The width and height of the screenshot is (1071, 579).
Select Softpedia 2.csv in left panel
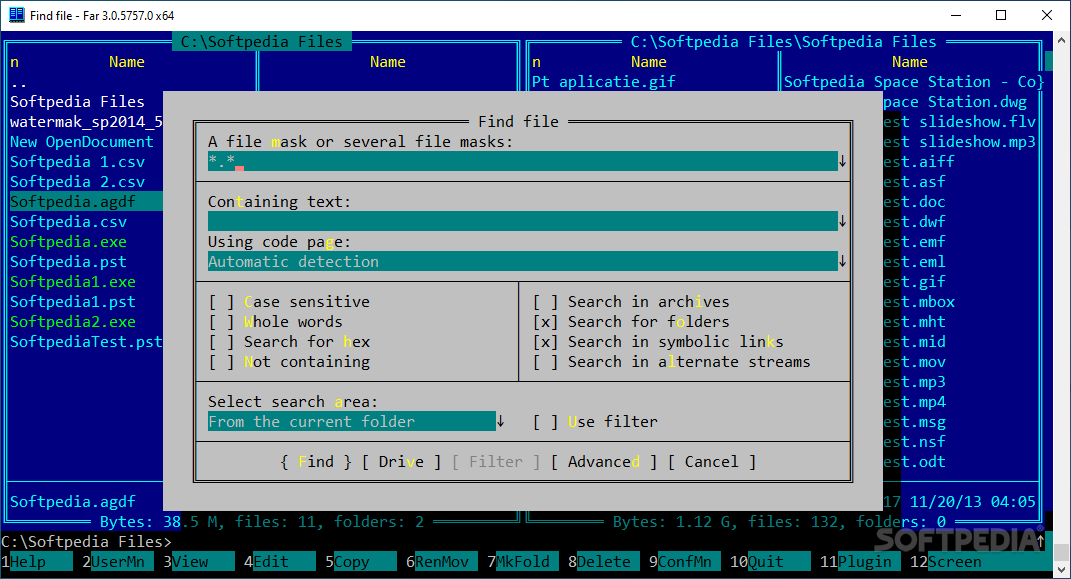[77, 182]
